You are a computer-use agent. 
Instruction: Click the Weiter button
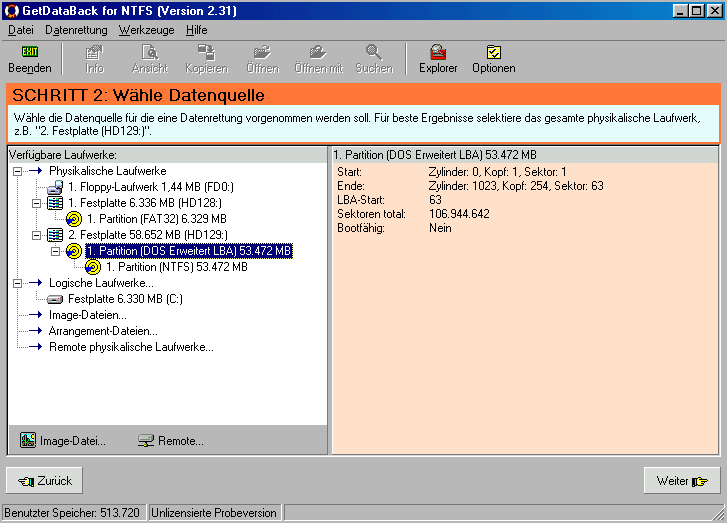click(x=682, y=481)
